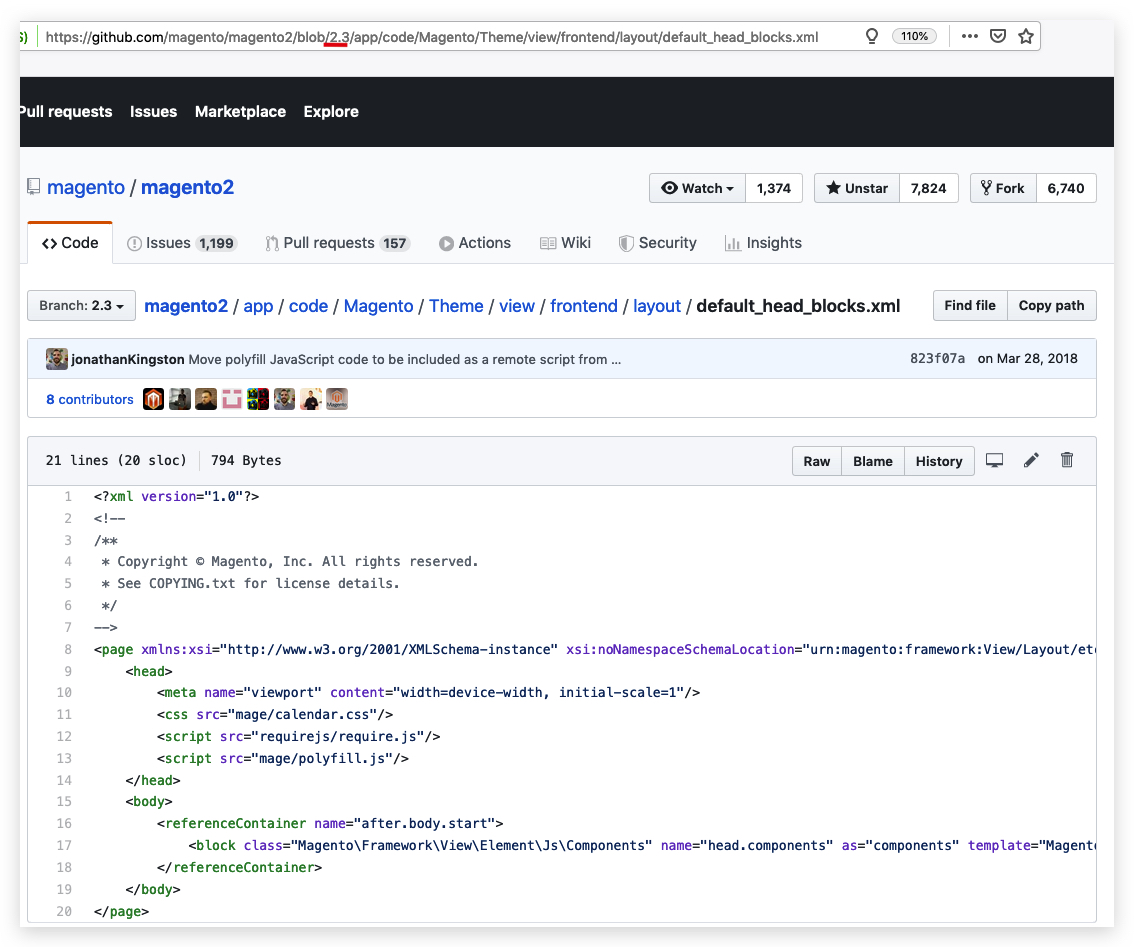Delete file with trash icon
Screen dimensions: 1134x947
[x=1067, y=460]
